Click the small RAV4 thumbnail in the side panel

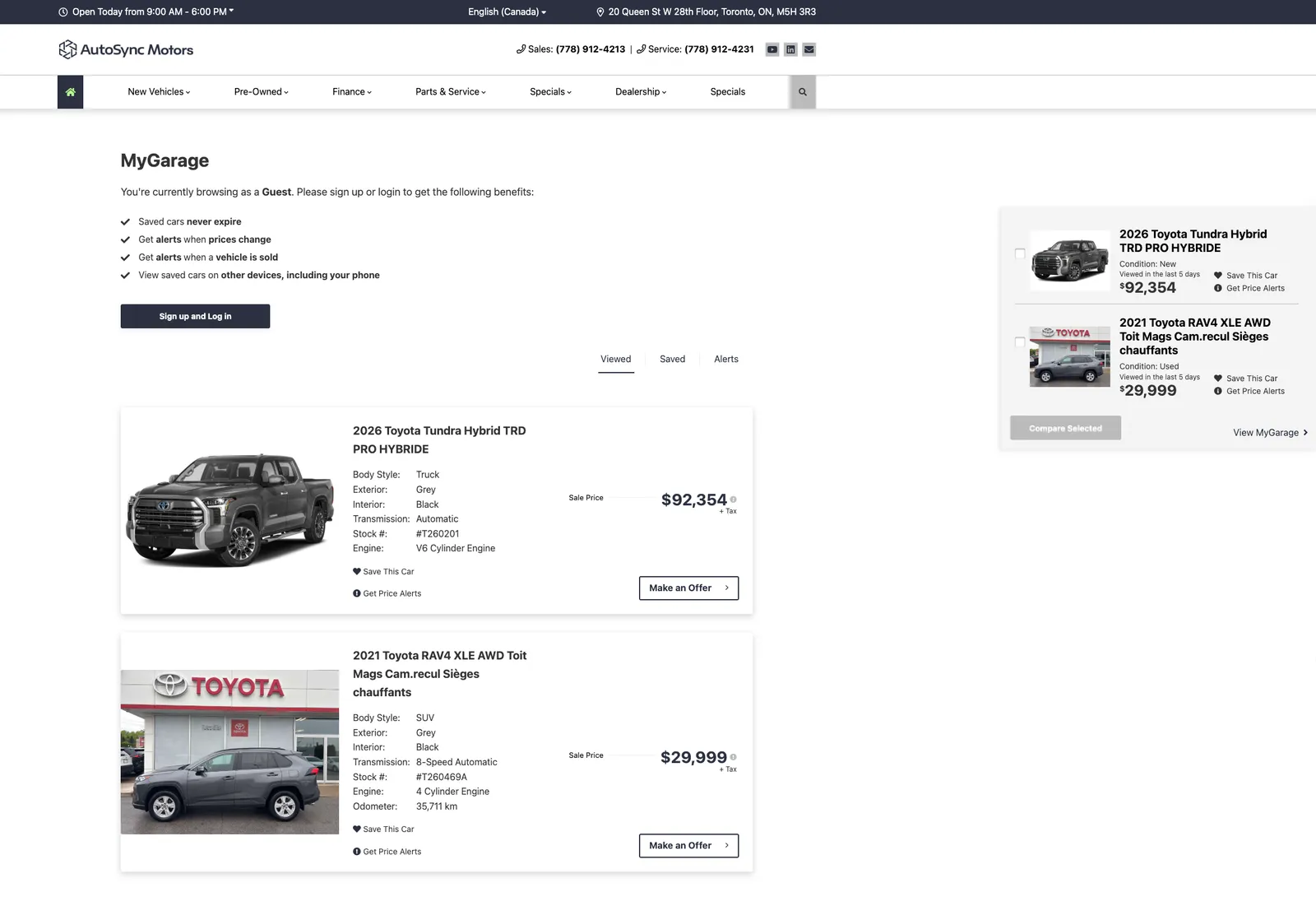point(1070,356)
